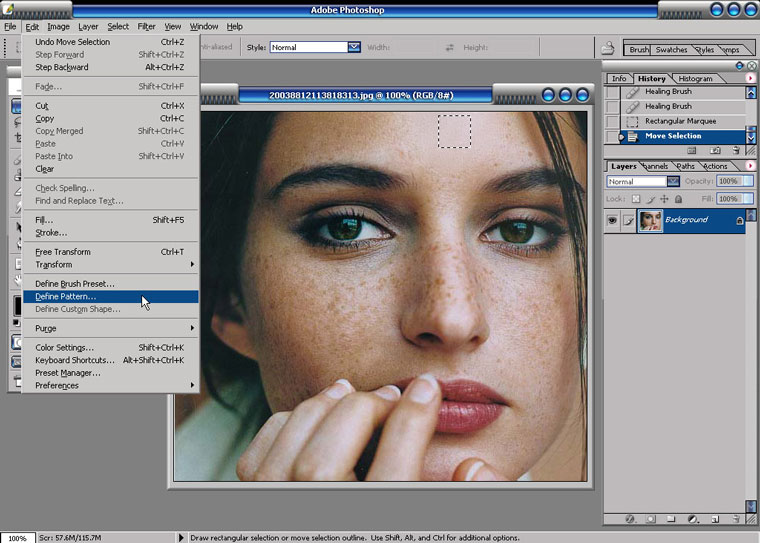Click the add layer style icon
This screenshot has height=543, width=760.
(630, 519)
